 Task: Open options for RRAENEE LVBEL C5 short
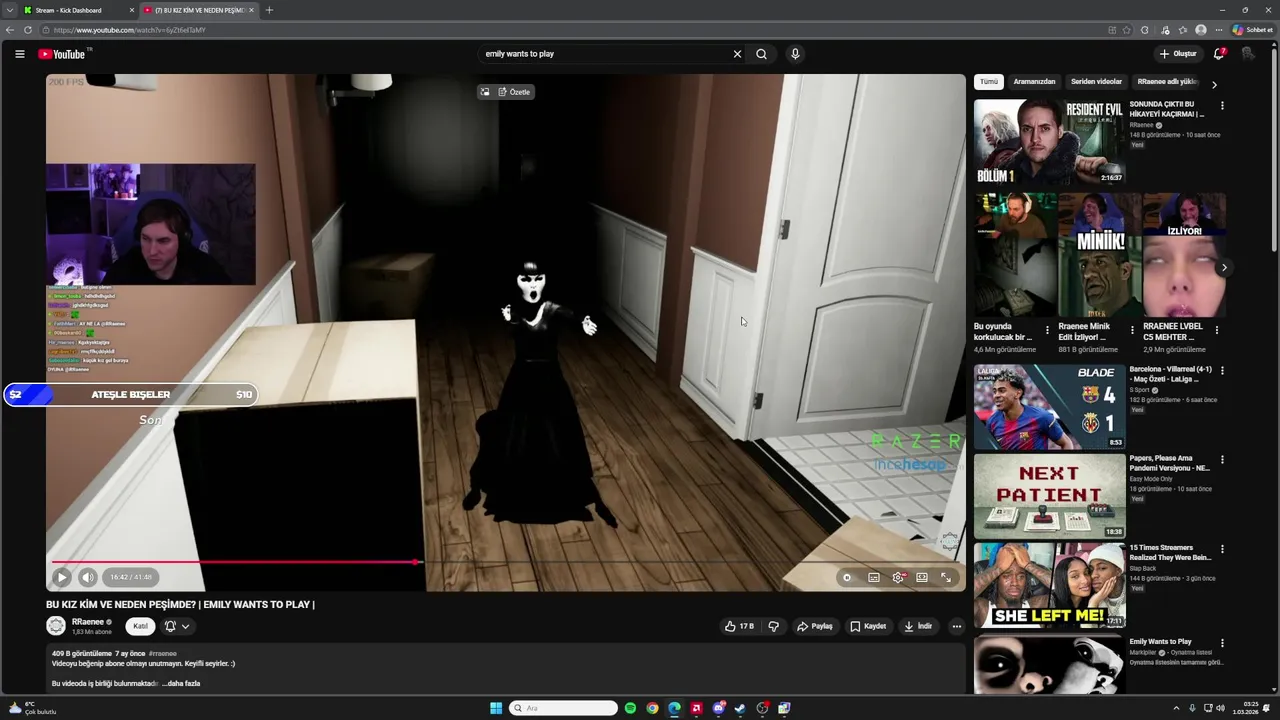coord(1217,330)
